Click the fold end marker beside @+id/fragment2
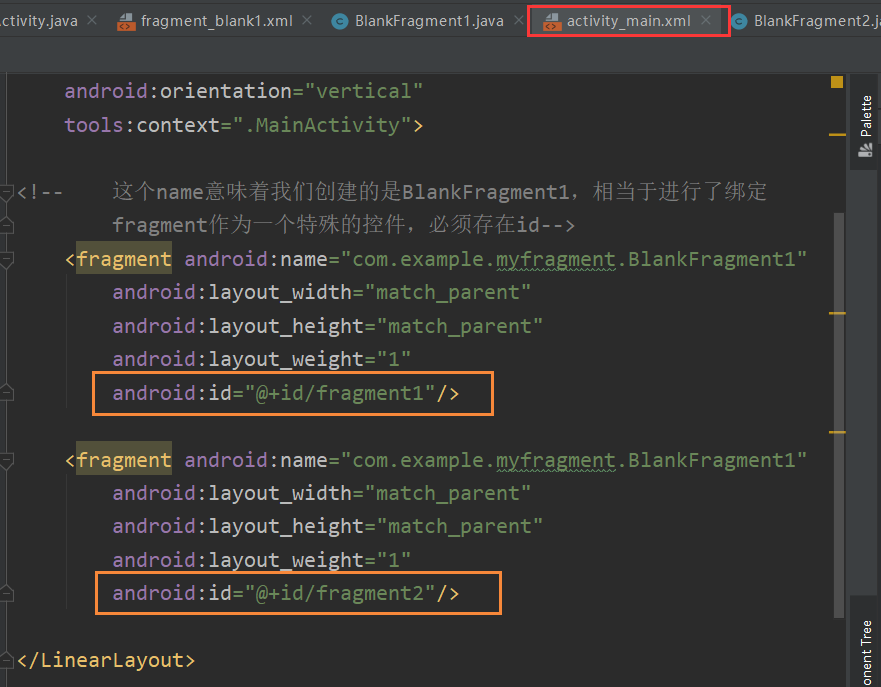The height and width of the screenshot is (687, 881). [6, 593]
